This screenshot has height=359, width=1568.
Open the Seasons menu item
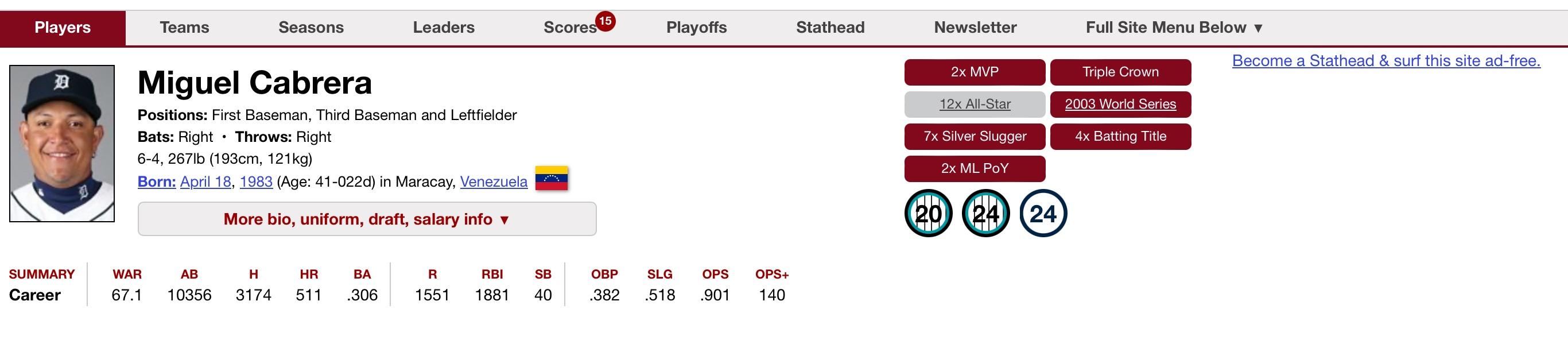point(311,28)
